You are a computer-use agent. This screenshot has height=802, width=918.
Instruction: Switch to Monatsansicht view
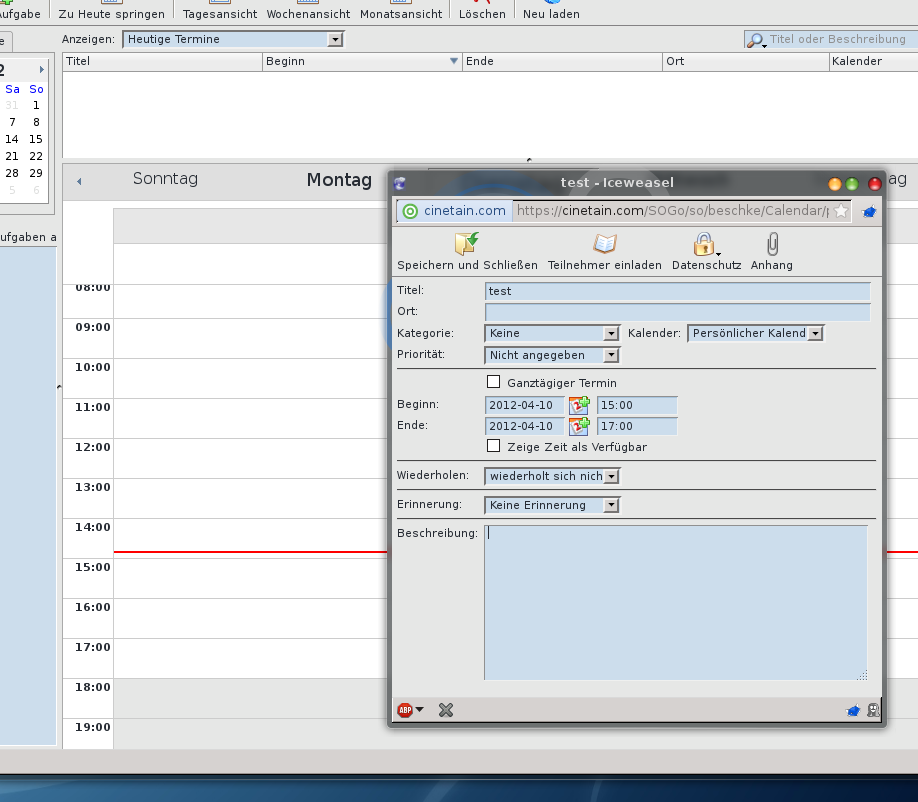[x=401, y=14]
